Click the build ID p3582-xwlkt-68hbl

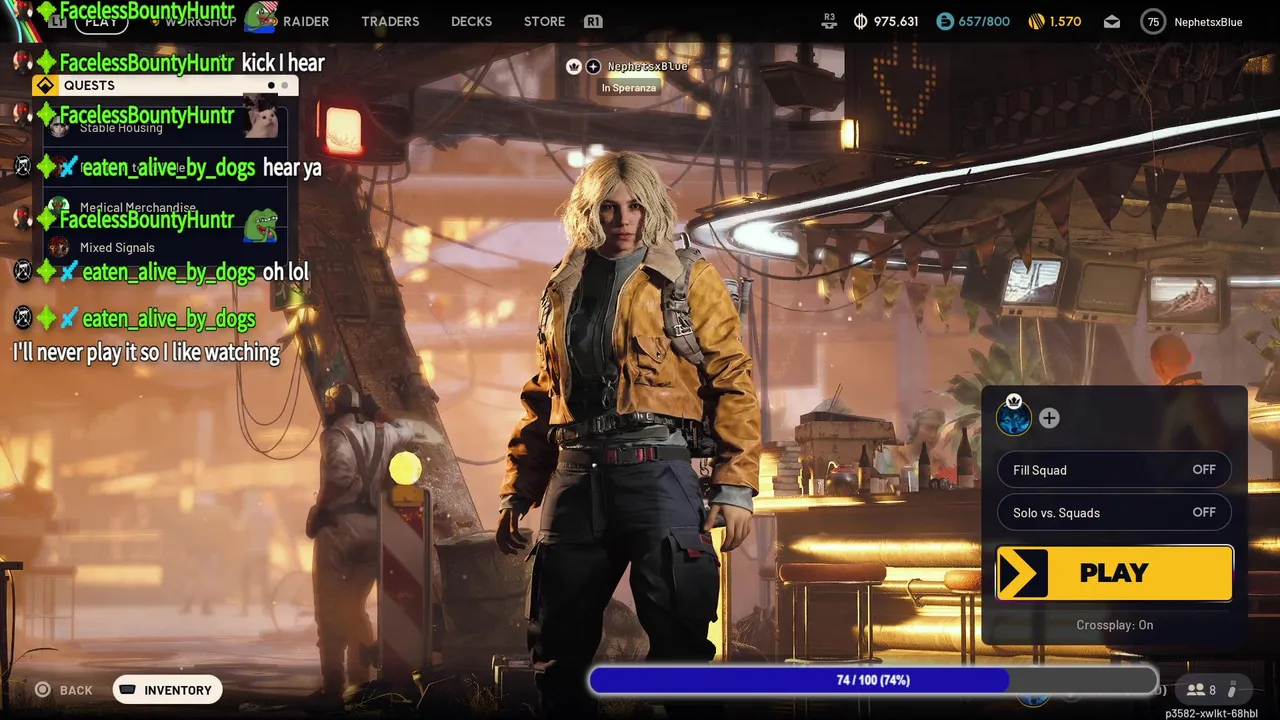pos(1211,713)
